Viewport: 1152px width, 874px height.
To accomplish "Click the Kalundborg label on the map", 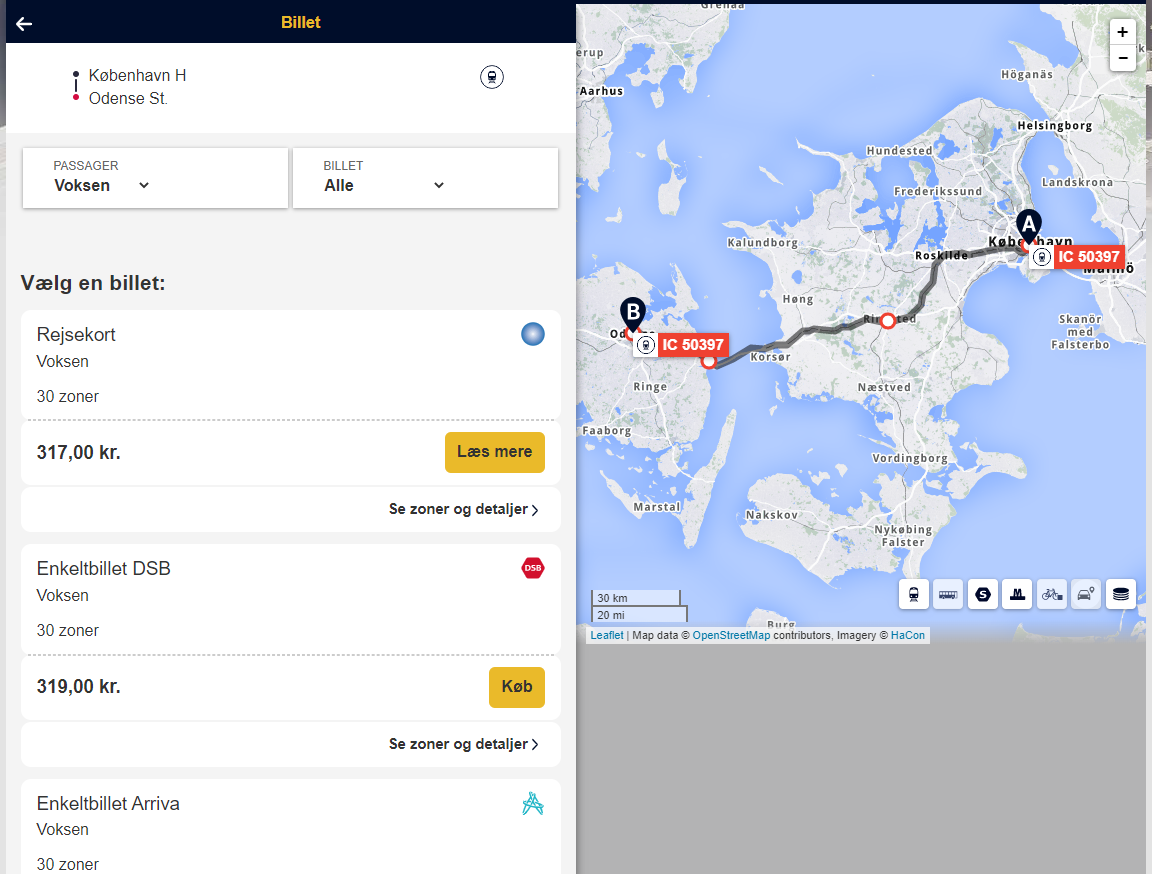I will coord(762,242).
